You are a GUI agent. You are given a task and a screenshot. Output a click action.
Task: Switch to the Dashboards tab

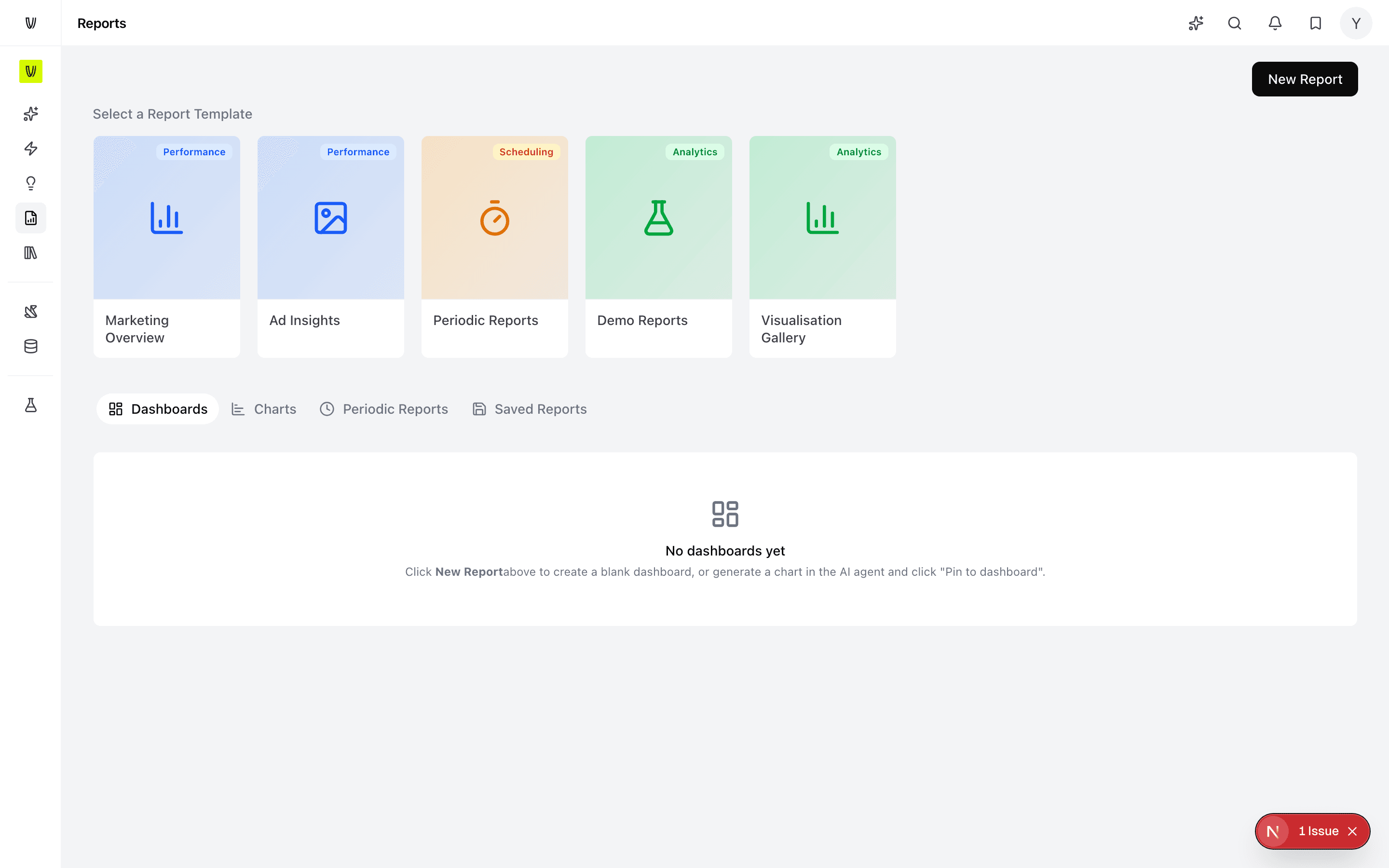(157, 409)
